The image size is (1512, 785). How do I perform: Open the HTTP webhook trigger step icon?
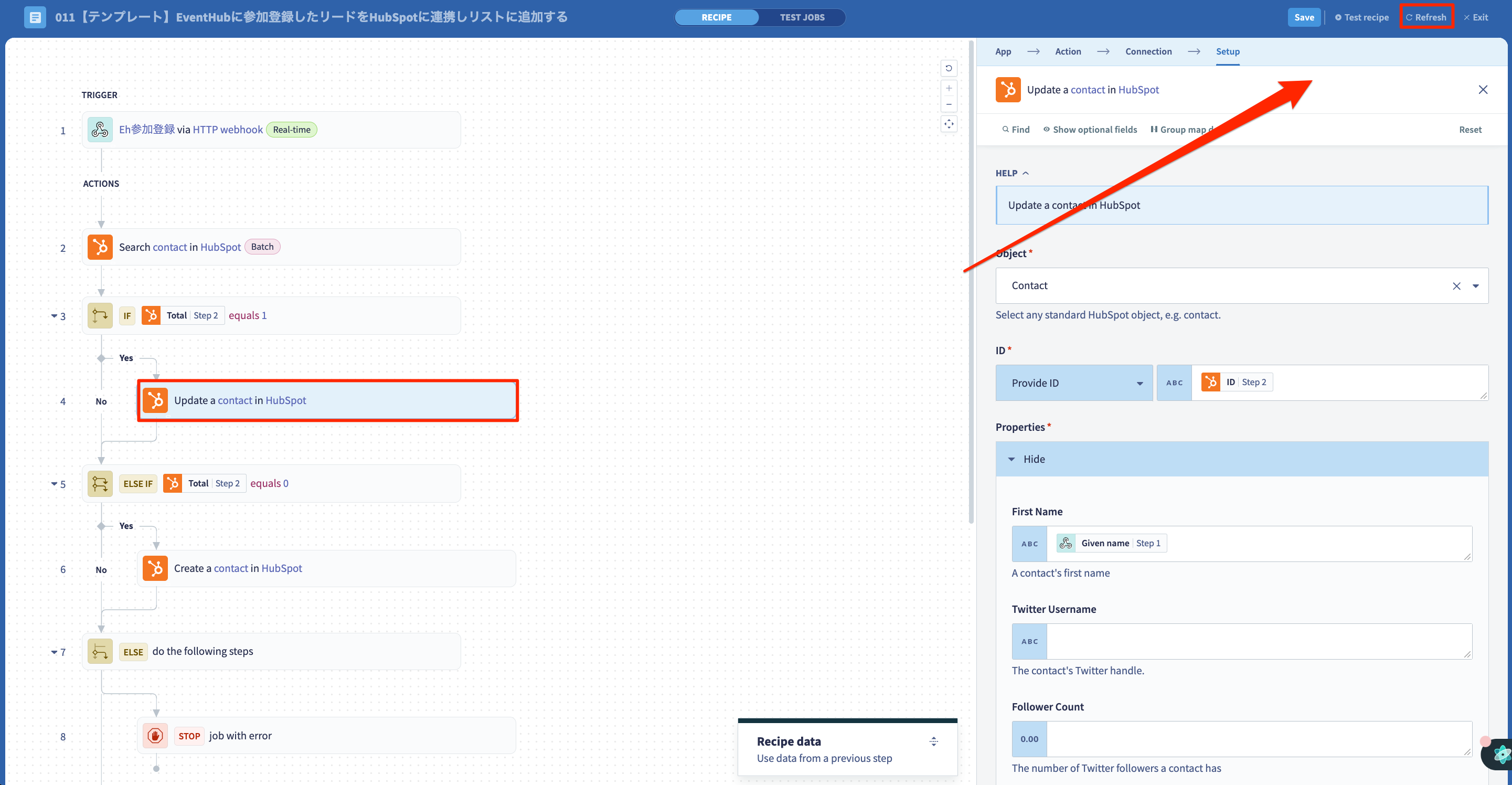tap(100, 129)
